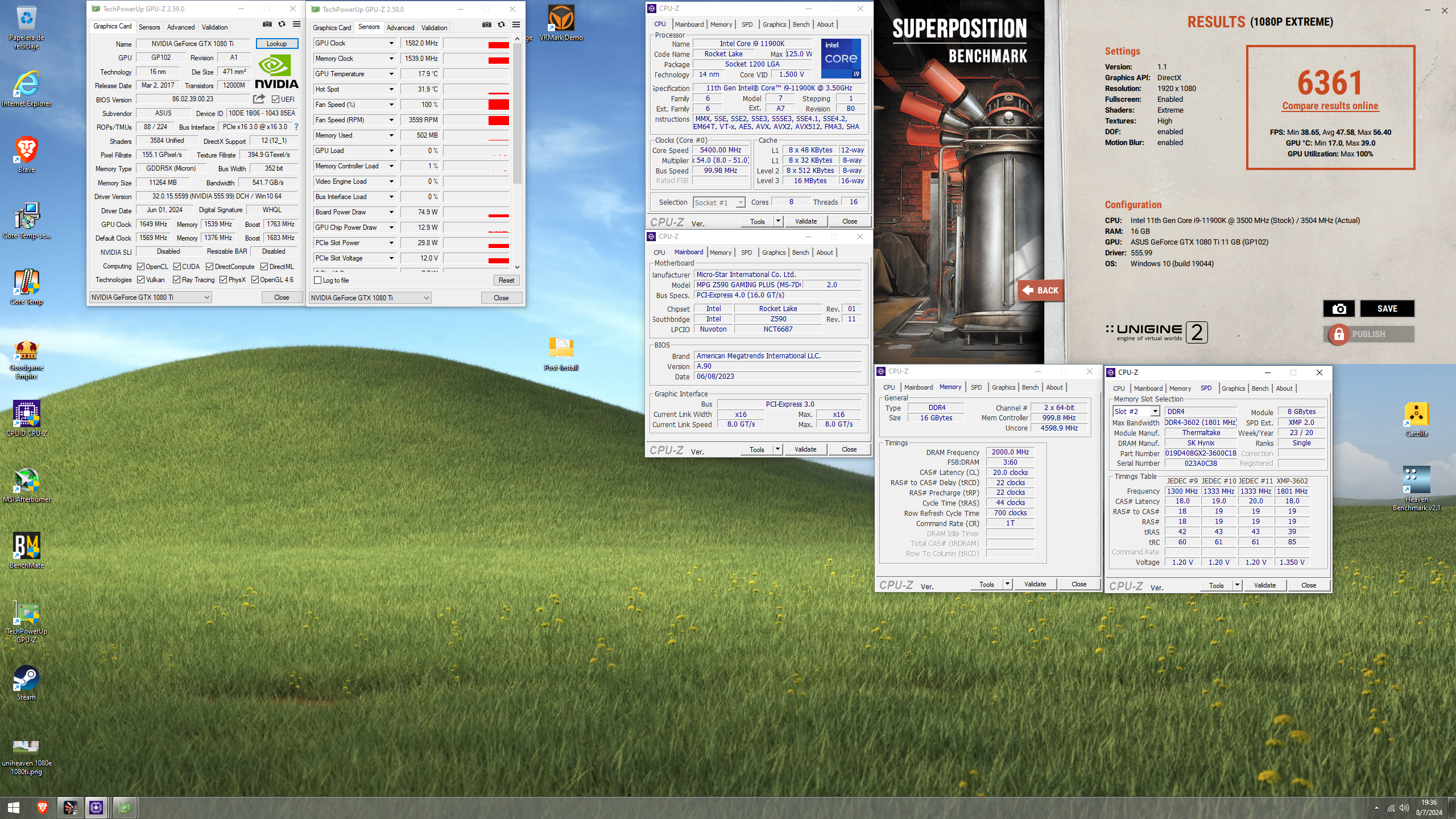Click refresh icon in Graphics Card GPU-Z window
Screen dimensions: 1456x819
pyautogui.click(x=282, y=24)
